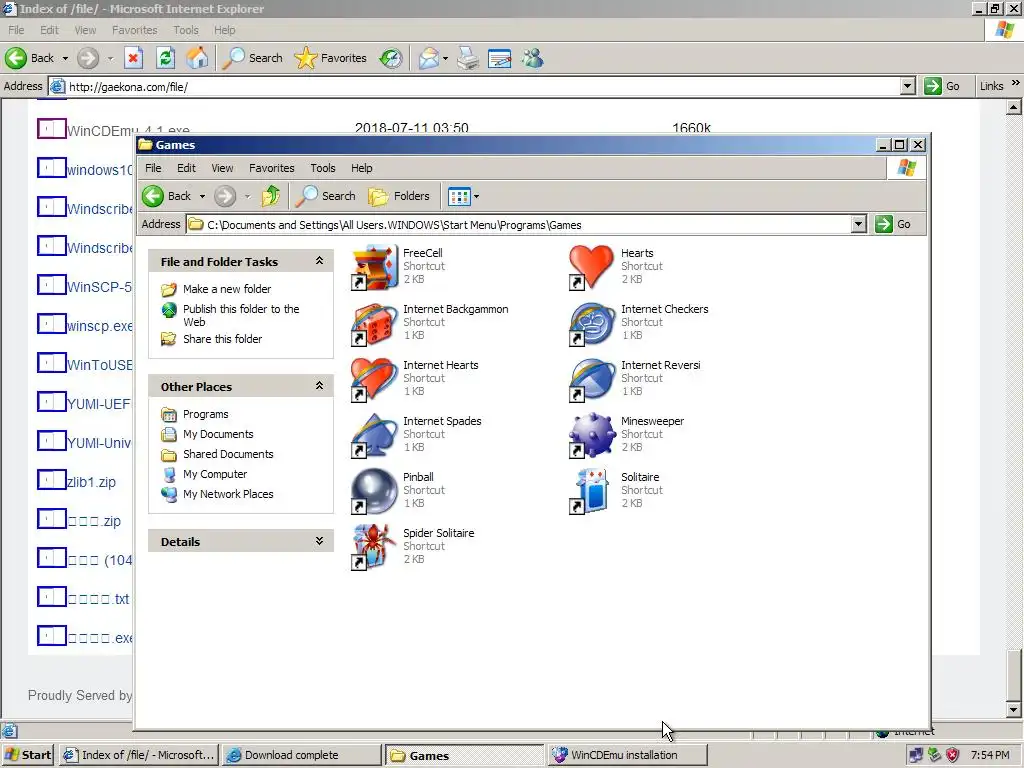This screenshot has width=1024, height=768.
Task: Select Internet Checkers shortcut icon
Action: [x=592, y=323]
